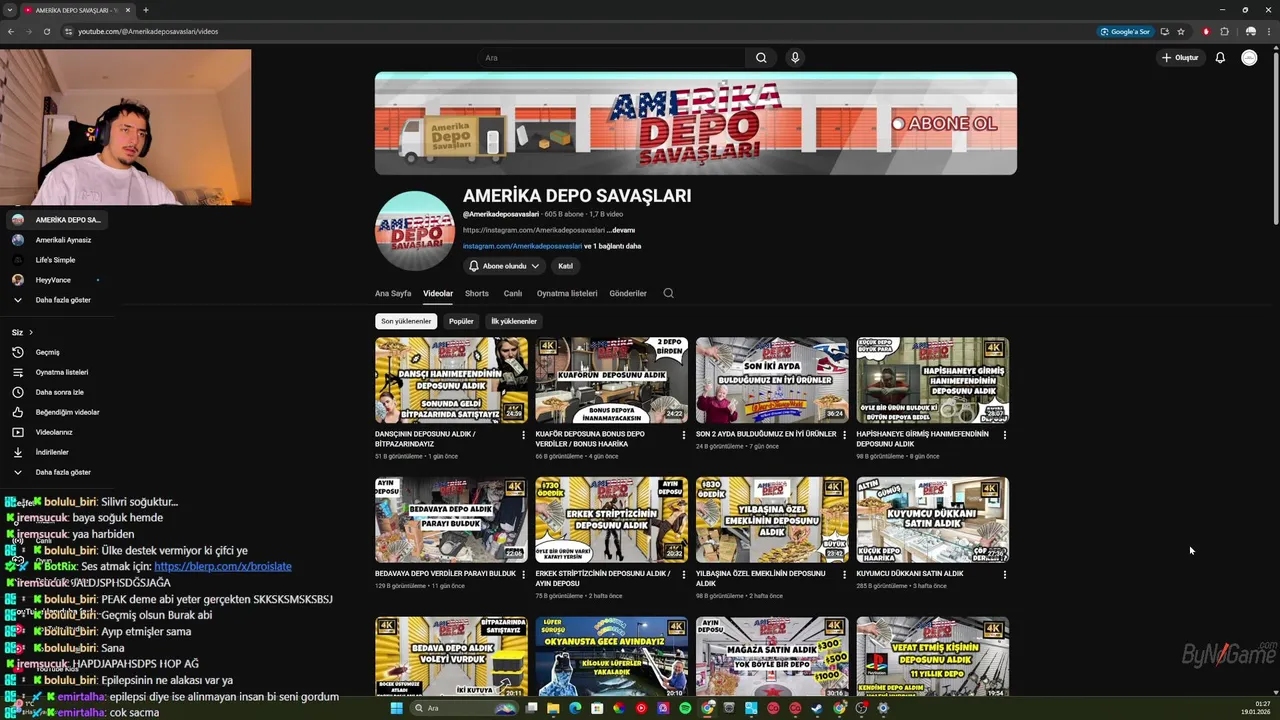Viewport: 1280px width, 720px height.
Task: Open File Explorer from the taskbar
Action: point(552,708)
